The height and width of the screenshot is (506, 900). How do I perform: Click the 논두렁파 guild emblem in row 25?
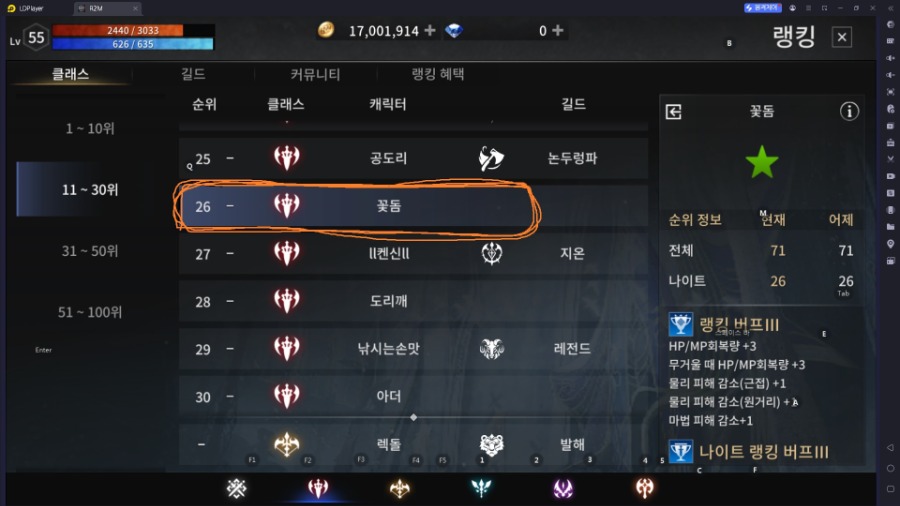pyautogui.click(x=491, y=158)
